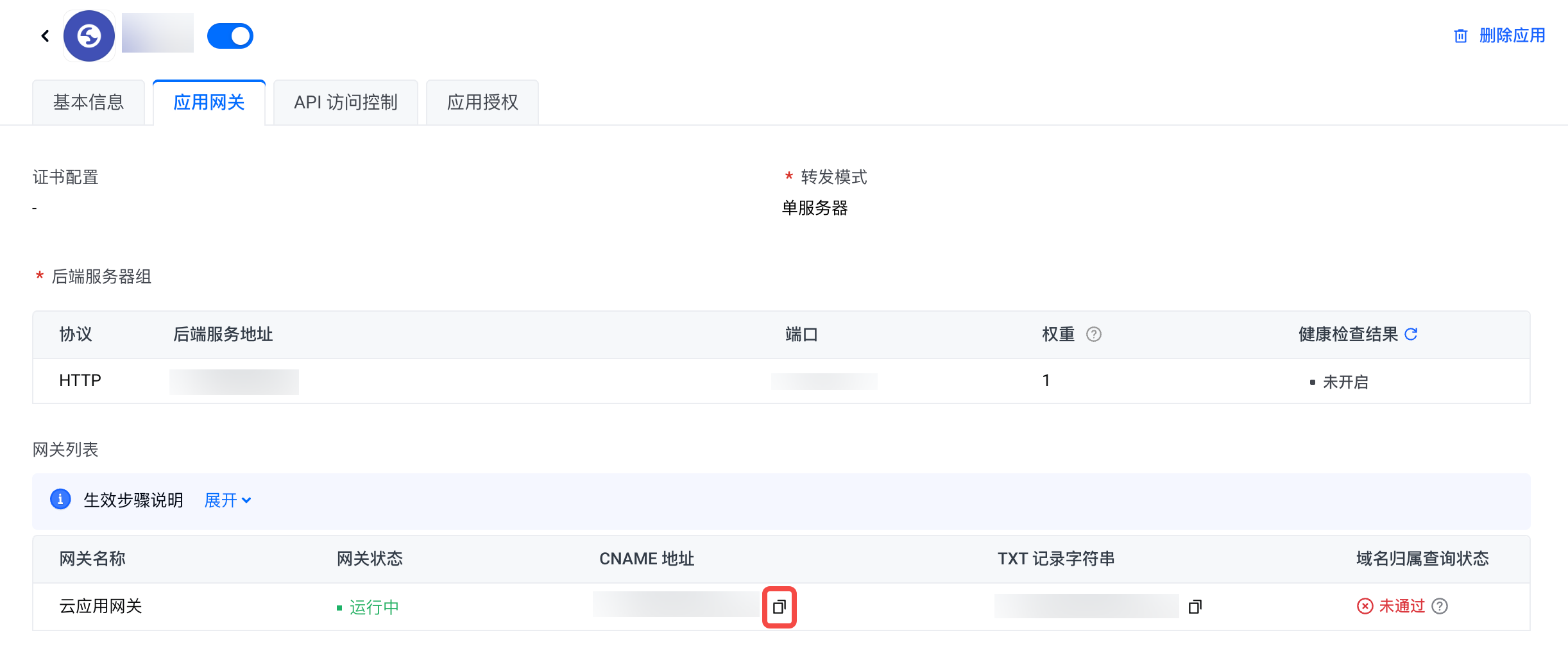Click the back arrow icon
Viewport: 1568px width, 658px height.
click(x=45, y=36)
